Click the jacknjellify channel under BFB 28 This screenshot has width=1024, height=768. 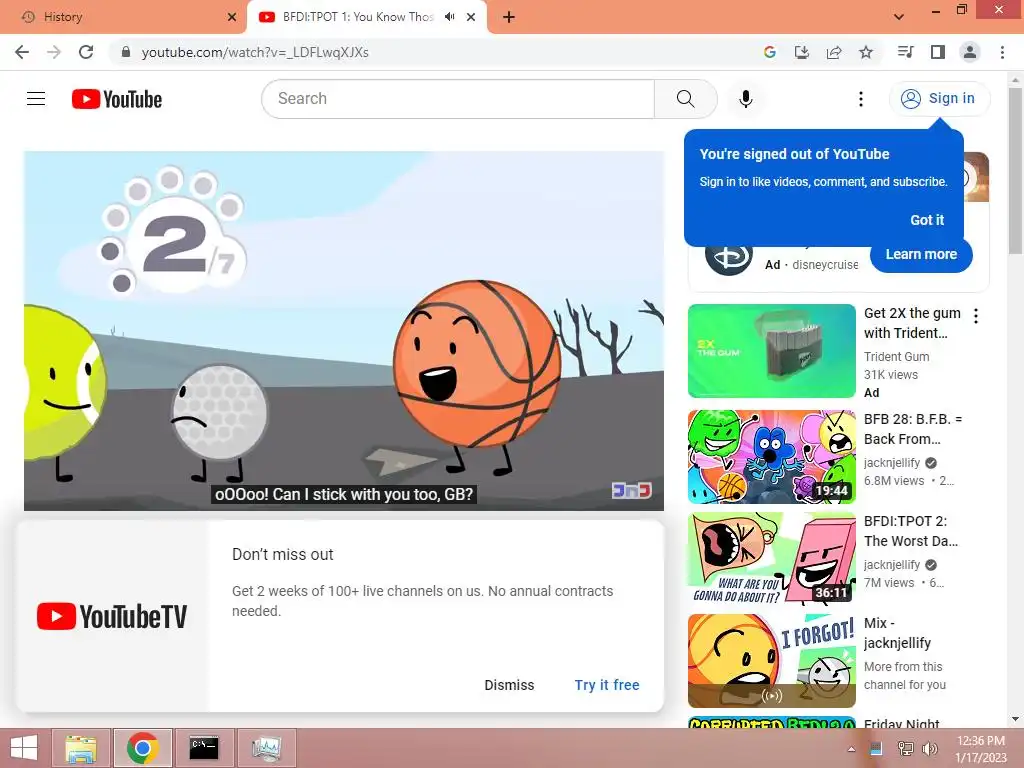(x=891, y=462)
